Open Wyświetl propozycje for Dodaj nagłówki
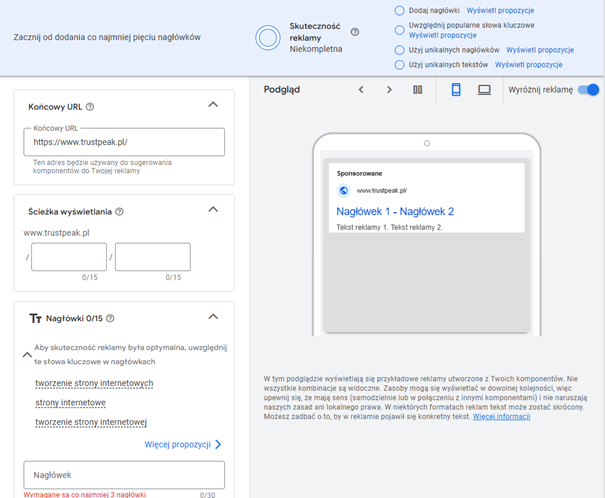The width and height of the screenshot is (605, 498). 500,10
